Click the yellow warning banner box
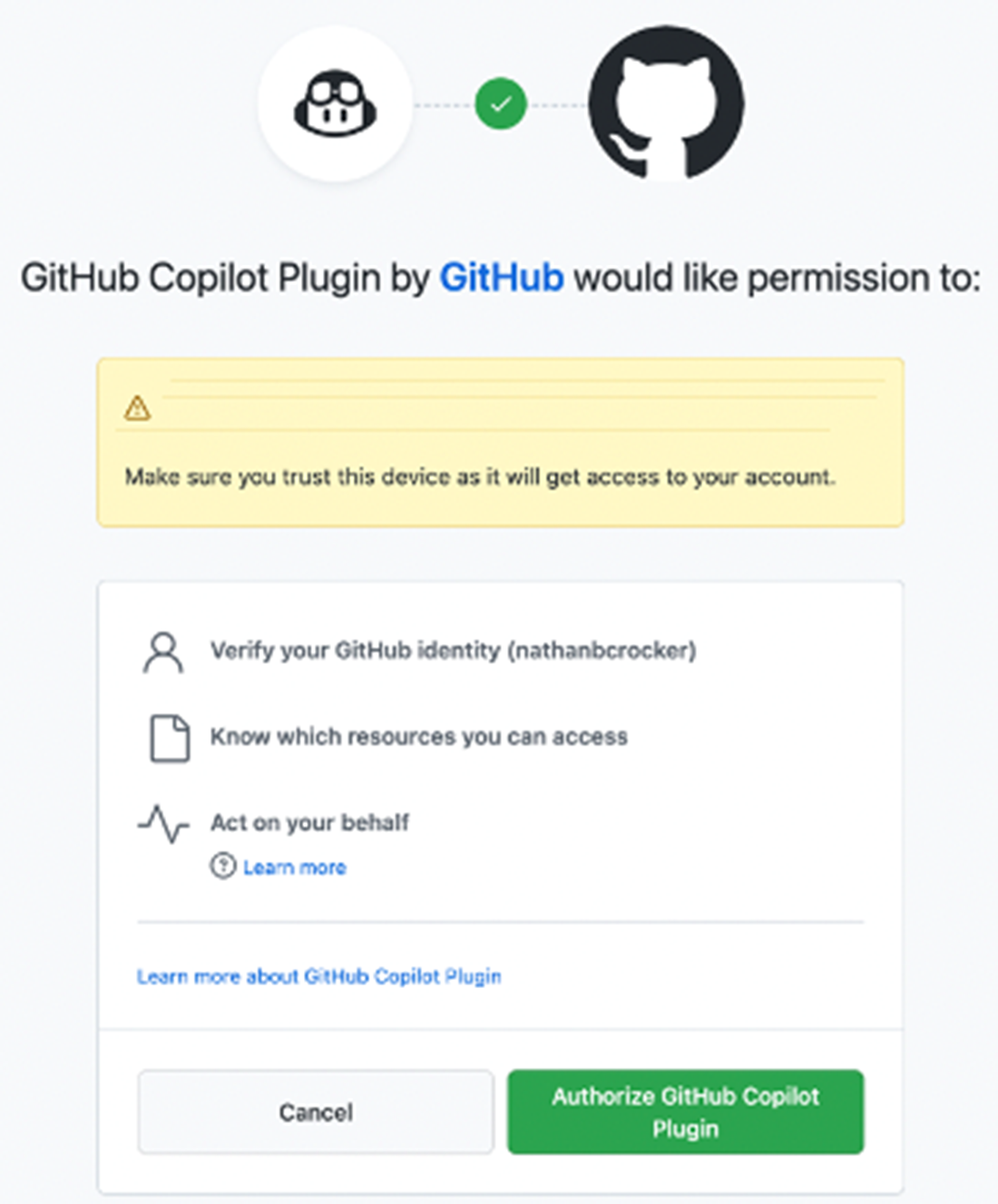The height and width of the screenshot is (1204, 998). coord(501,442)
